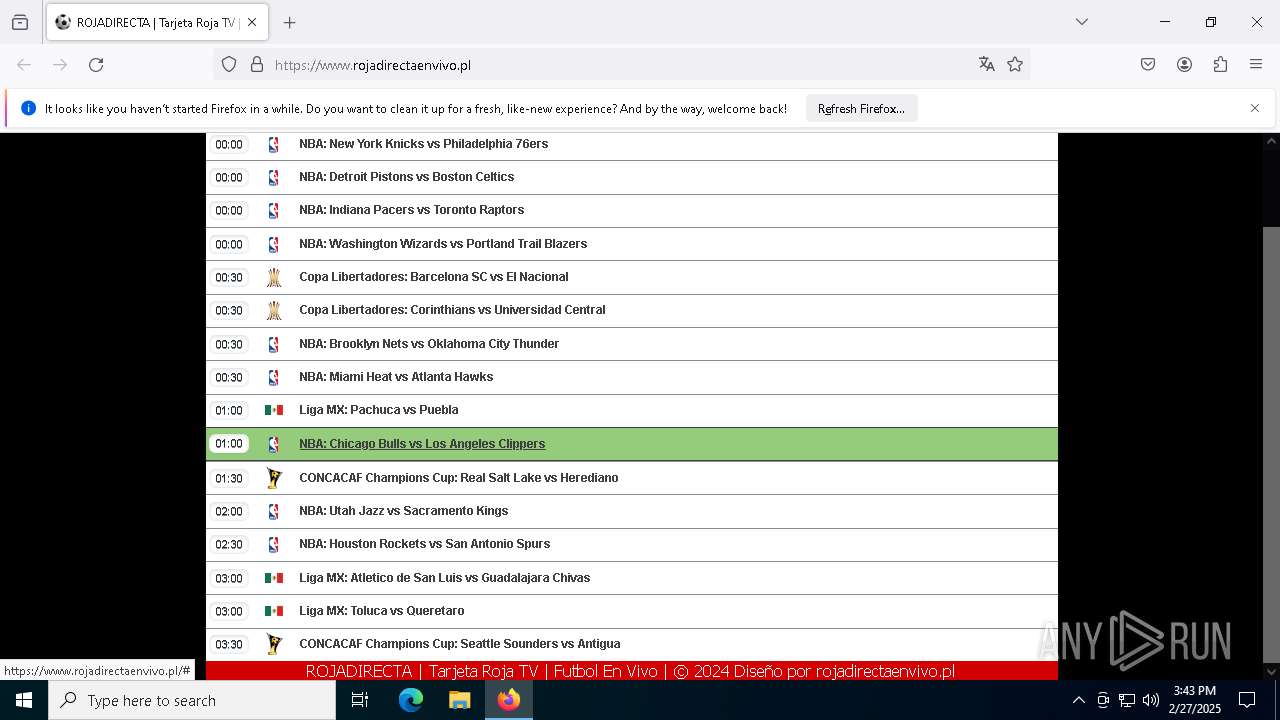Open Utah Jazz vs Sacramento Kings link

[403, 511]
